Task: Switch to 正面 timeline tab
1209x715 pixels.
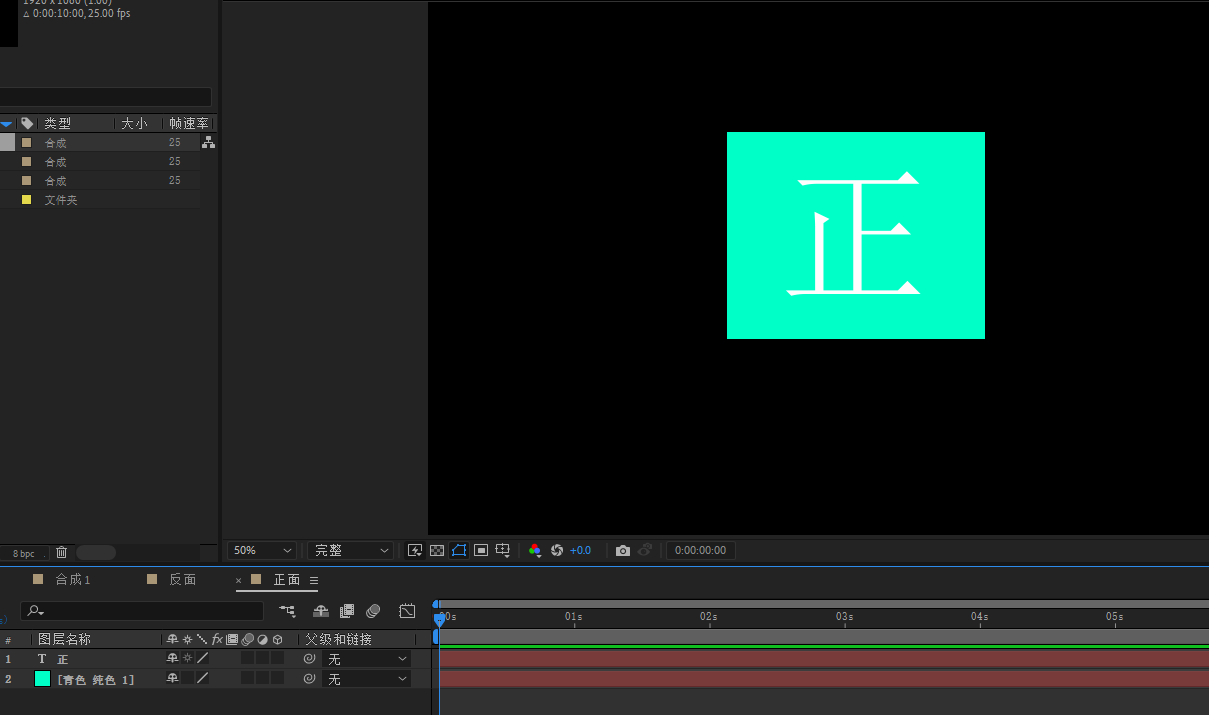Action: pos(287,580)
